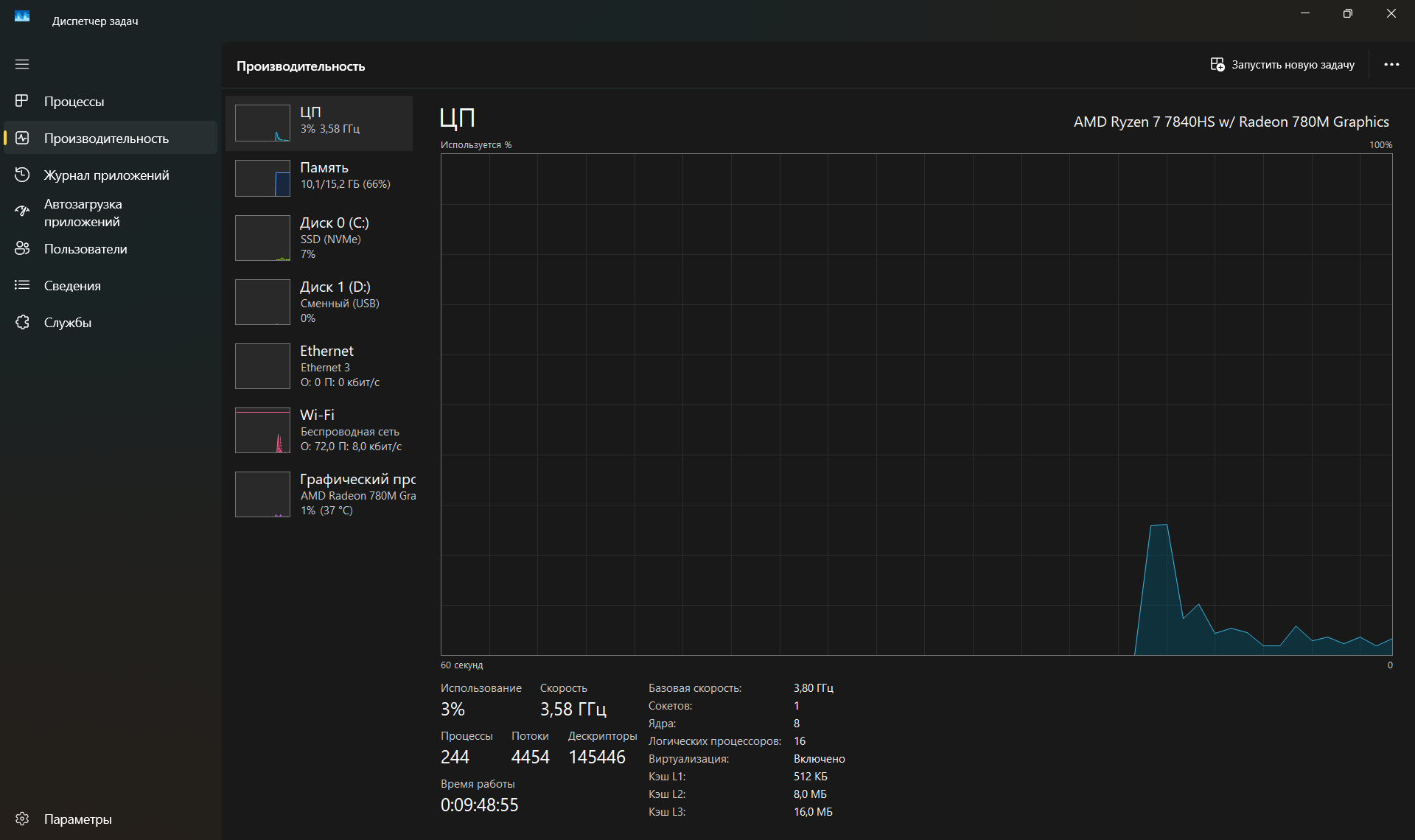Click the Беспроводная сеть Wi-Fi subtitle
1415x840 pixels.
350,432
